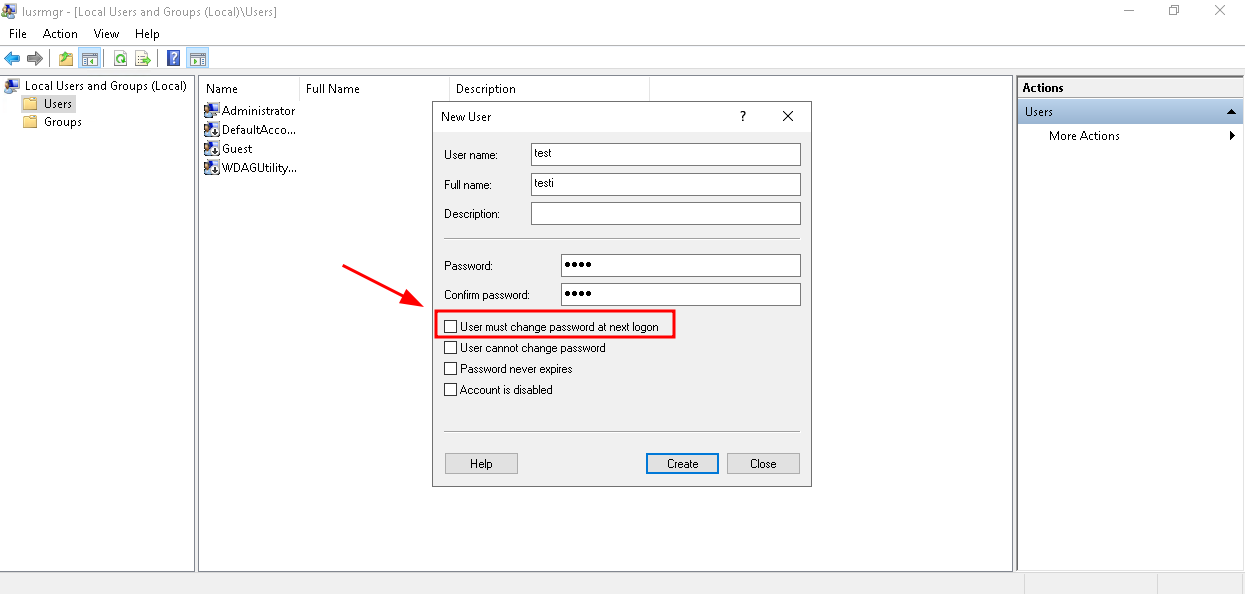The height and width of the screenshot is (594, 1245).
Task: Toggle Show/Hide Action Pane icon
Action: [197, 58]
